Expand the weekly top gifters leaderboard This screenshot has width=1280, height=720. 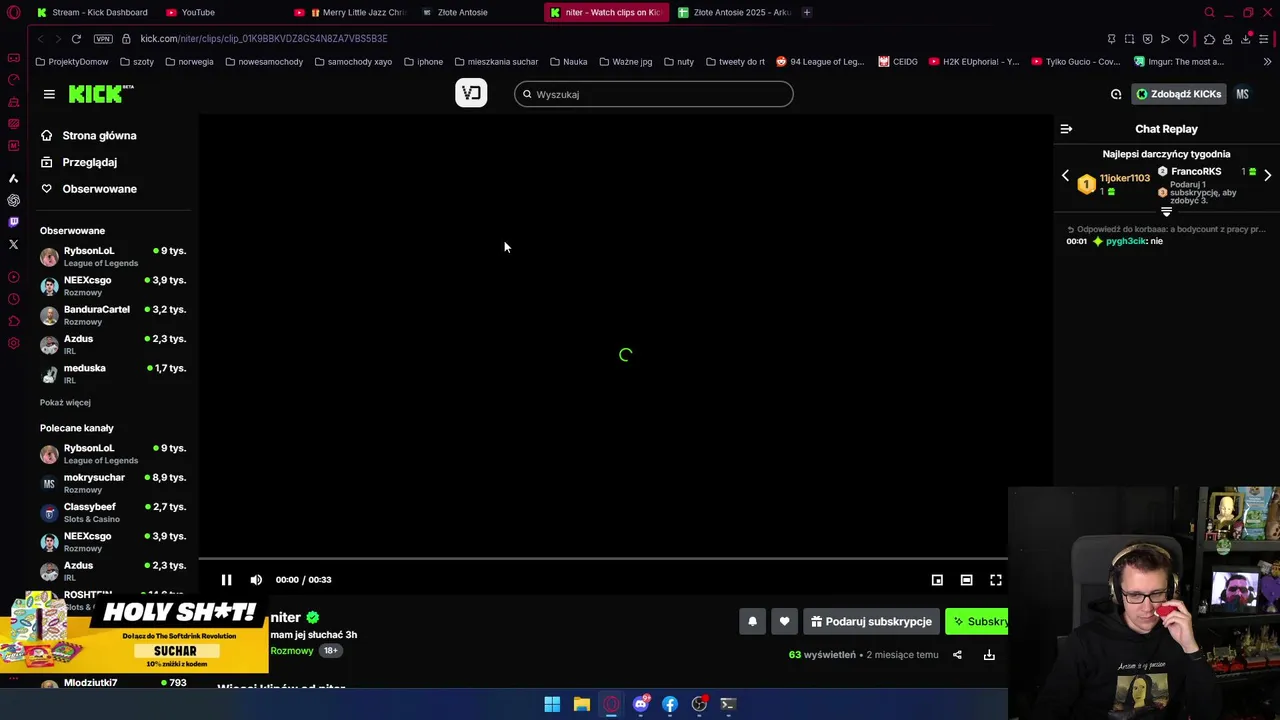1166,212
